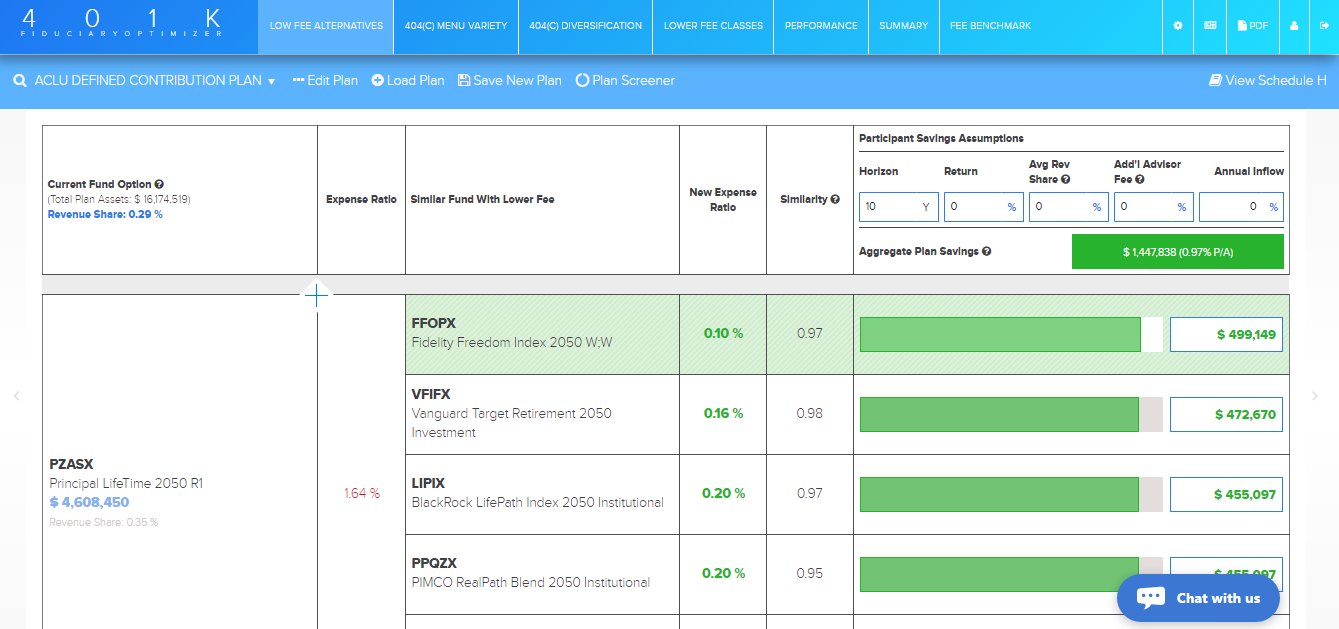The width and height of the screenshot is (1339, 629).
Task: Open the Chat with us widget
Action: click(x=1198, y=598)
